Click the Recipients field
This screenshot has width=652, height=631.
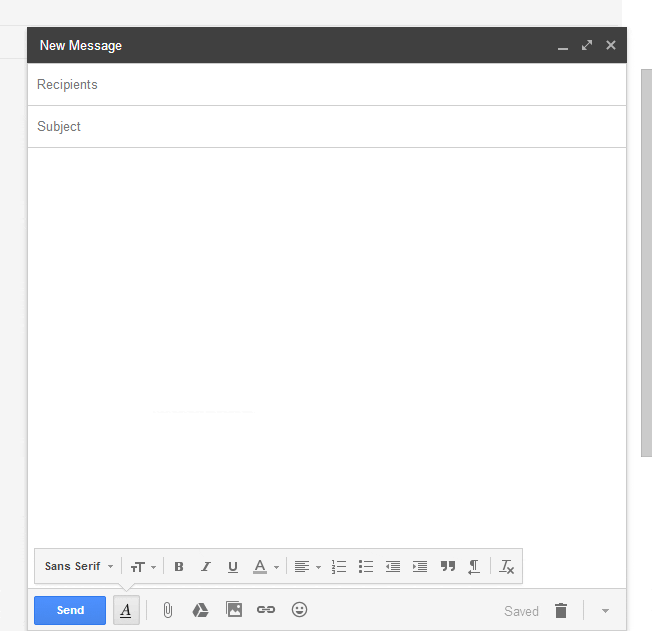[x=326, y=85]
